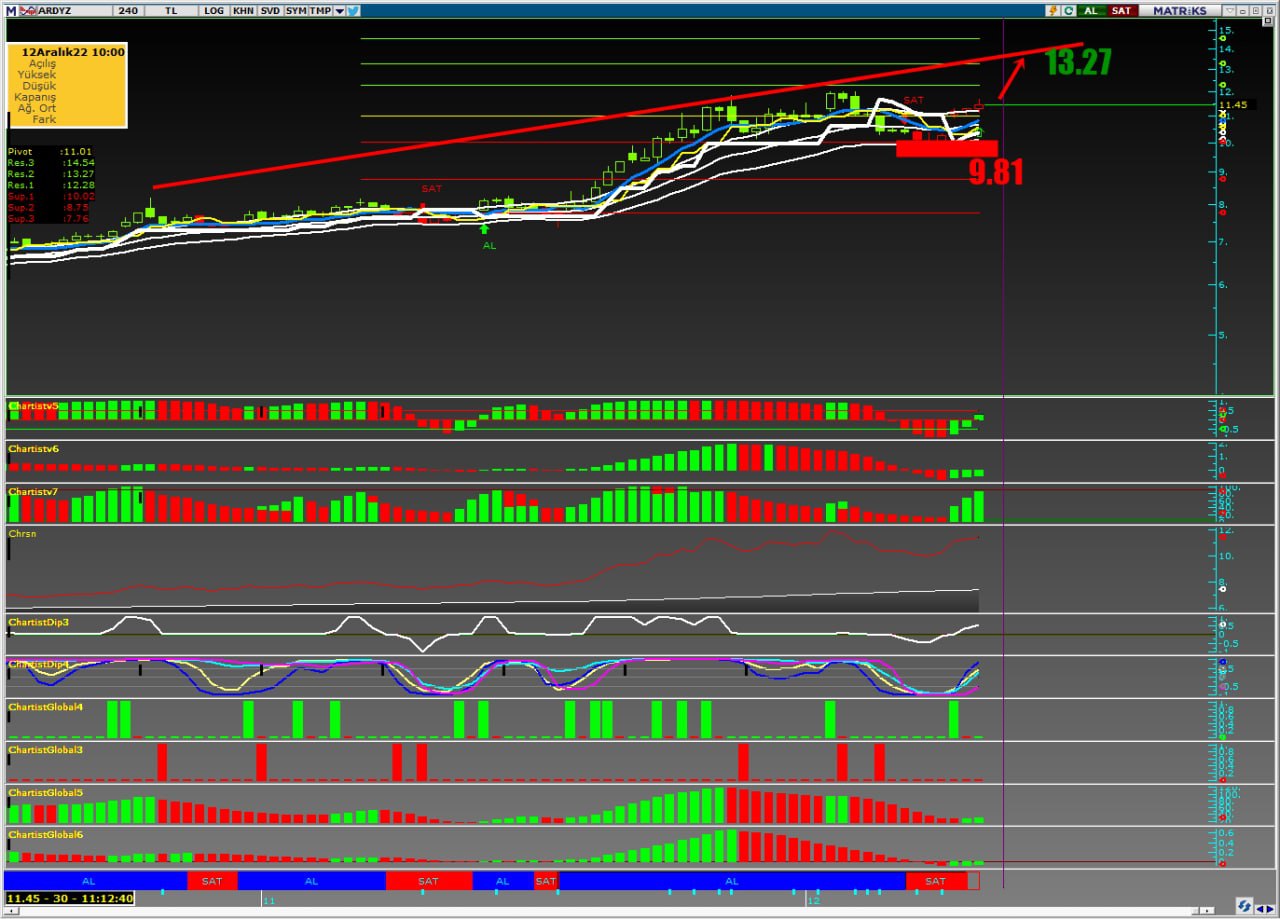This screenshot has width=1280, height=919.
Task: Open the SYM menu
Action: pyautogui.click(x=296, y=10)
